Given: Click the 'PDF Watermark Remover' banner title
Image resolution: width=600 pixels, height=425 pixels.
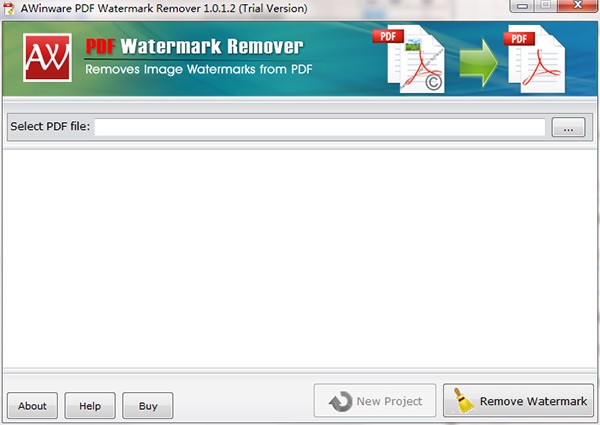Looking at the screenshot, I should 193,46.
